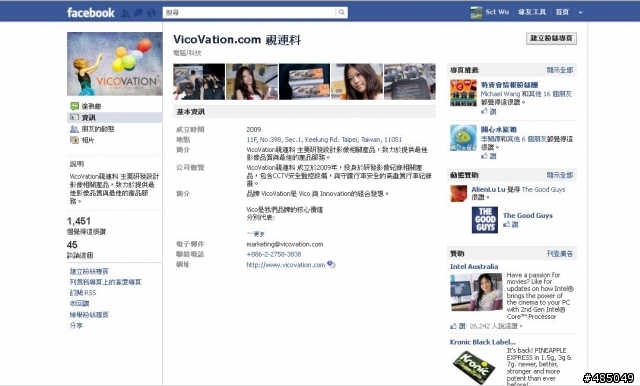The image size is (640, 386).
Task: Open fifth photo thumbnail in strip
Action: click(x=410, y=82)
